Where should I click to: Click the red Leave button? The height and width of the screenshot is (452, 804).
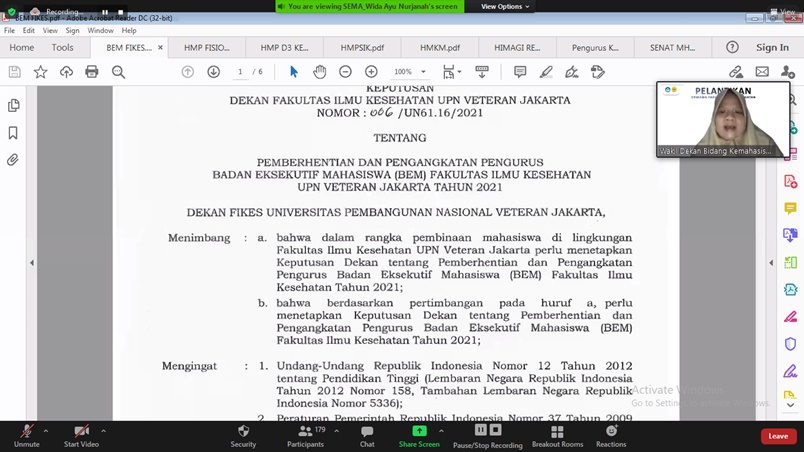778,436
